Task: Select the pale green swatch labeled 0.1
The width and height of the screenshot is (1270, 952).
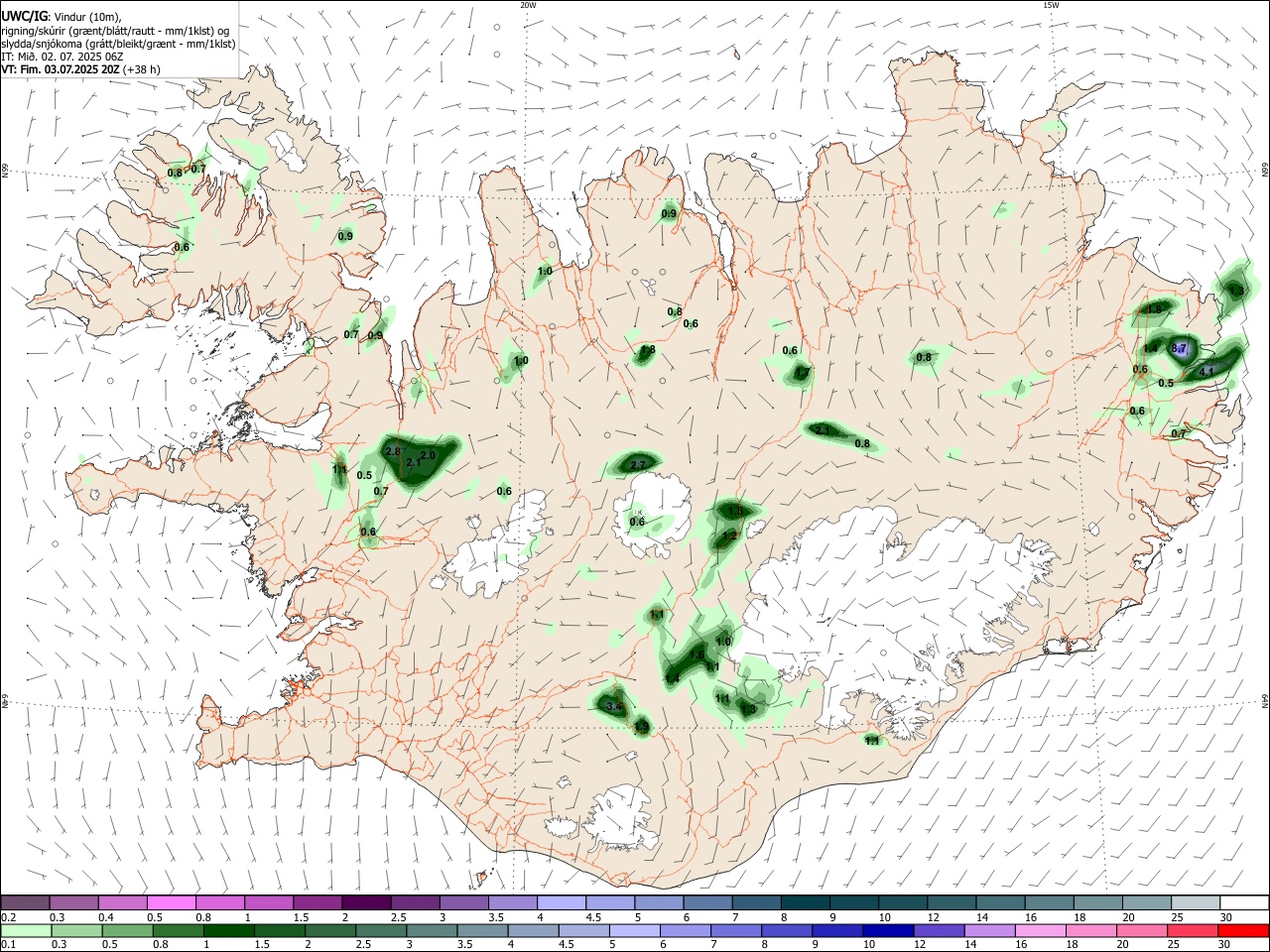Action: tap(26, 930)
